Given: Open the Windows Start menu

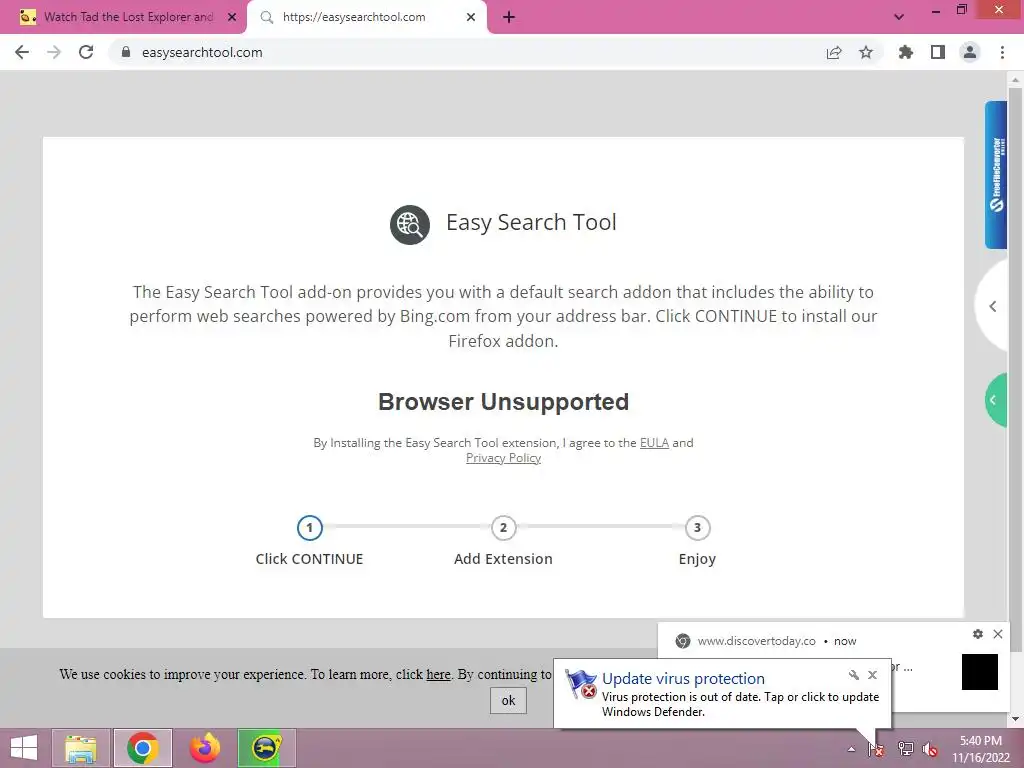Looking at the screenshot, I should click(24, 748).
